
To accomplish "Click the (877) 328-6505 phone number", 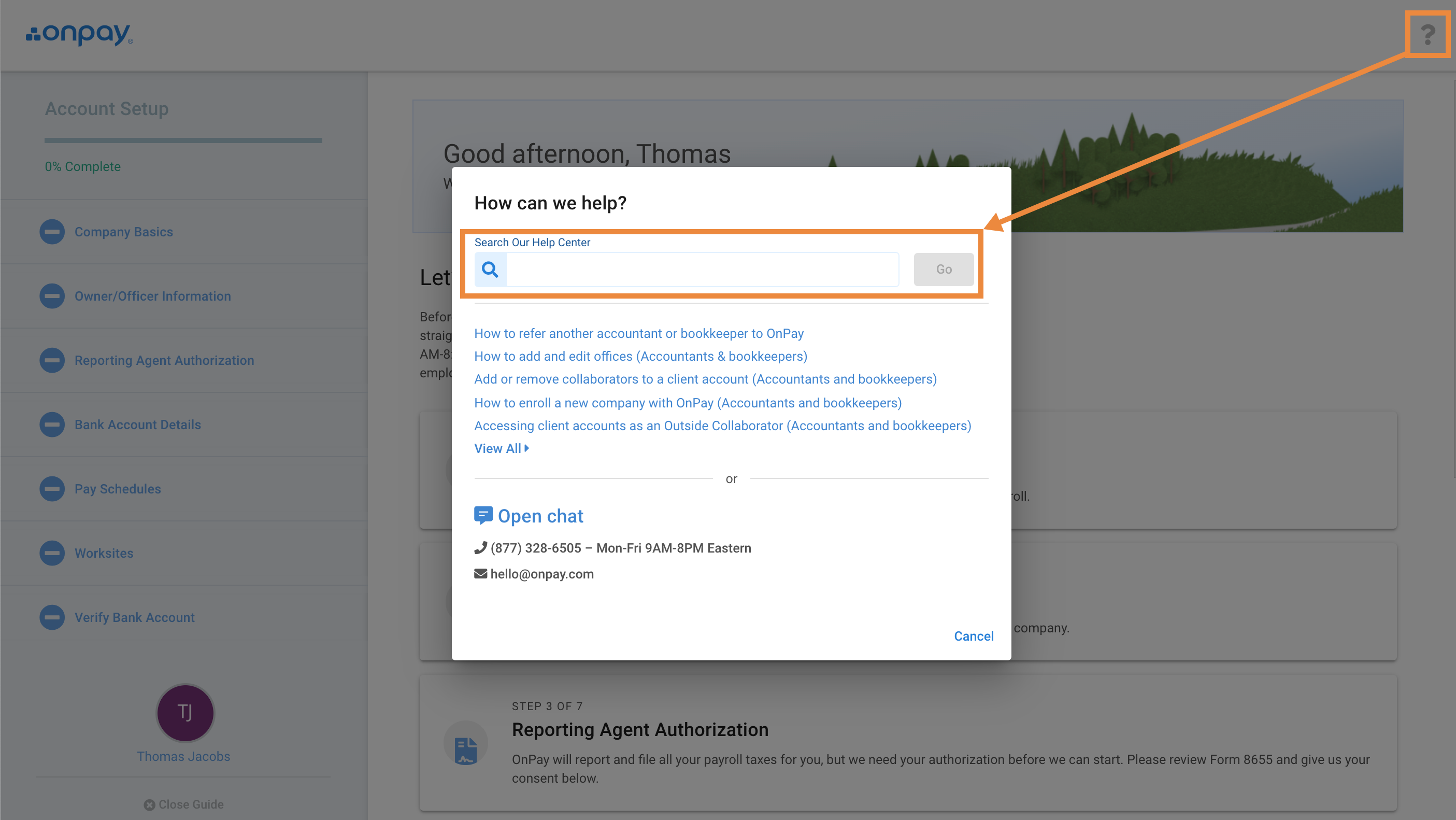I will tap(536, 548).
